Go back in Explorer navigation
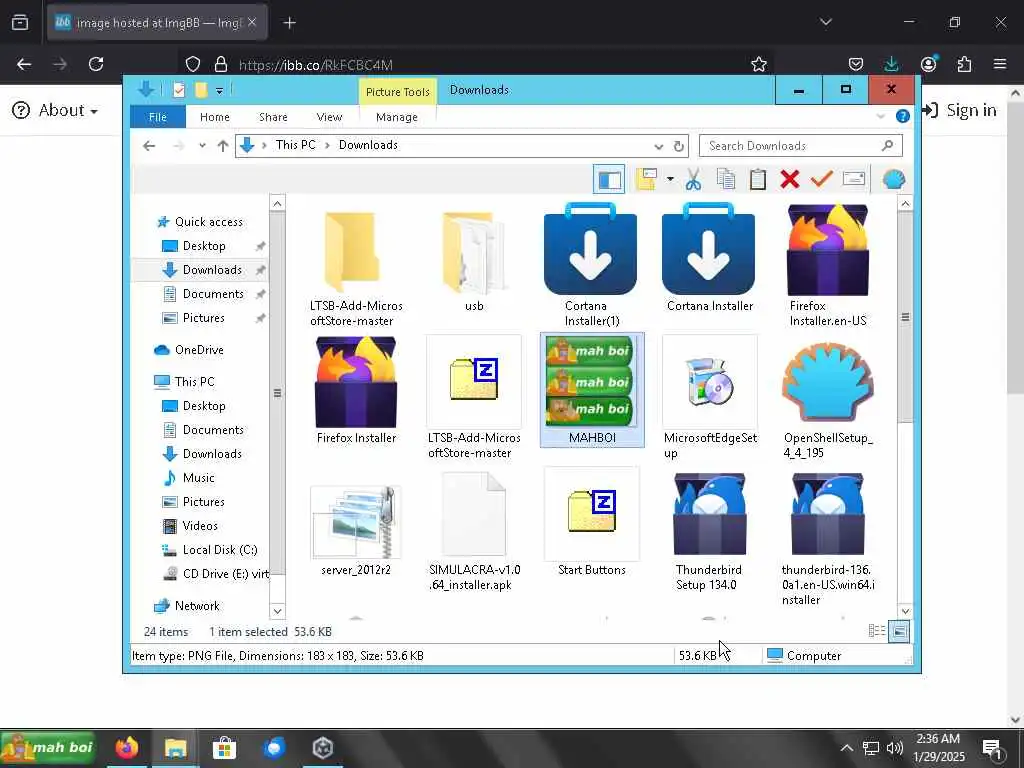This screenshot has width=1024, height=768. (x=149, y=146)
